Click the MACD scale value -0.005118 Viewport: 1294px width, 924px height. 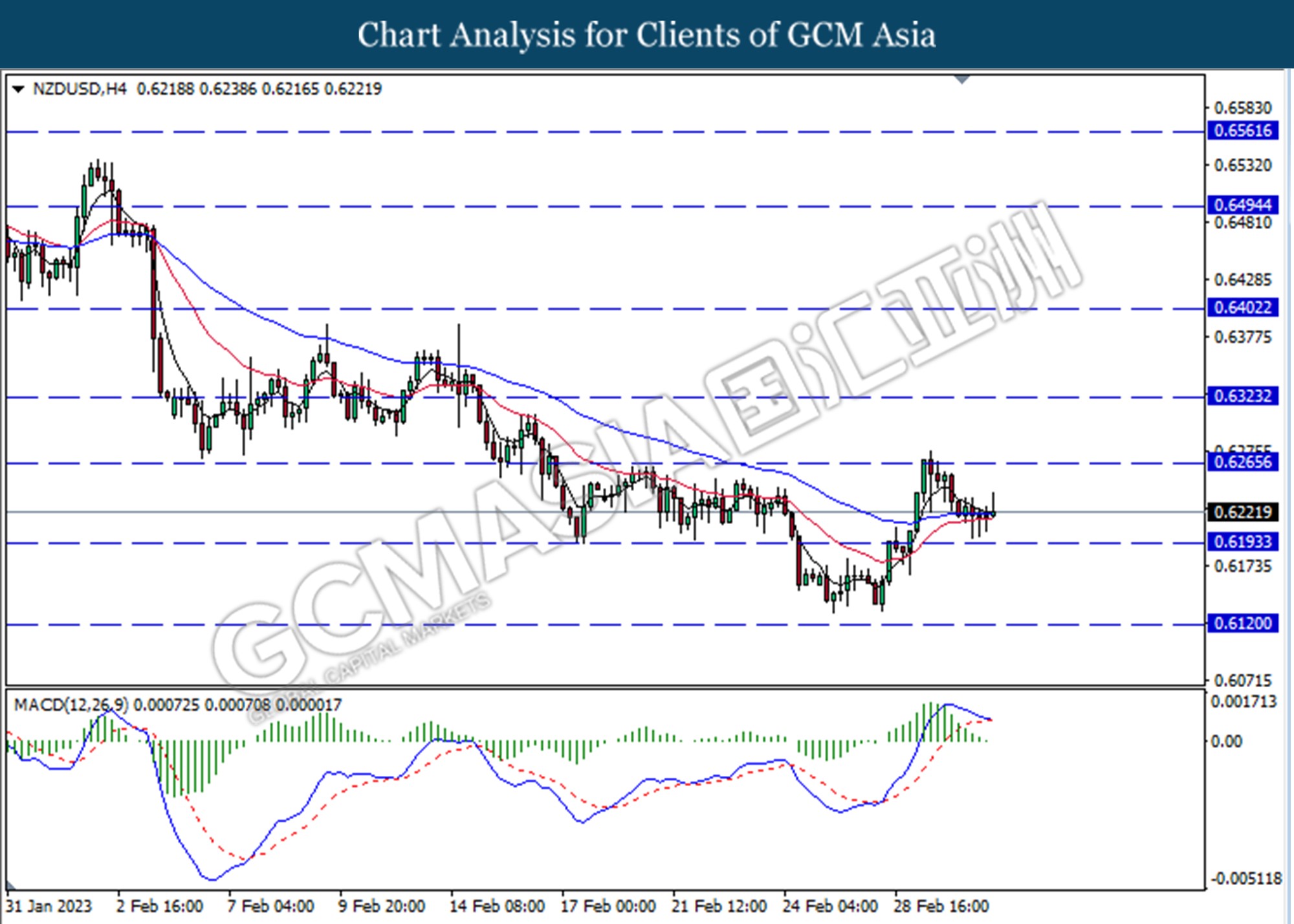coord(1246,879)
